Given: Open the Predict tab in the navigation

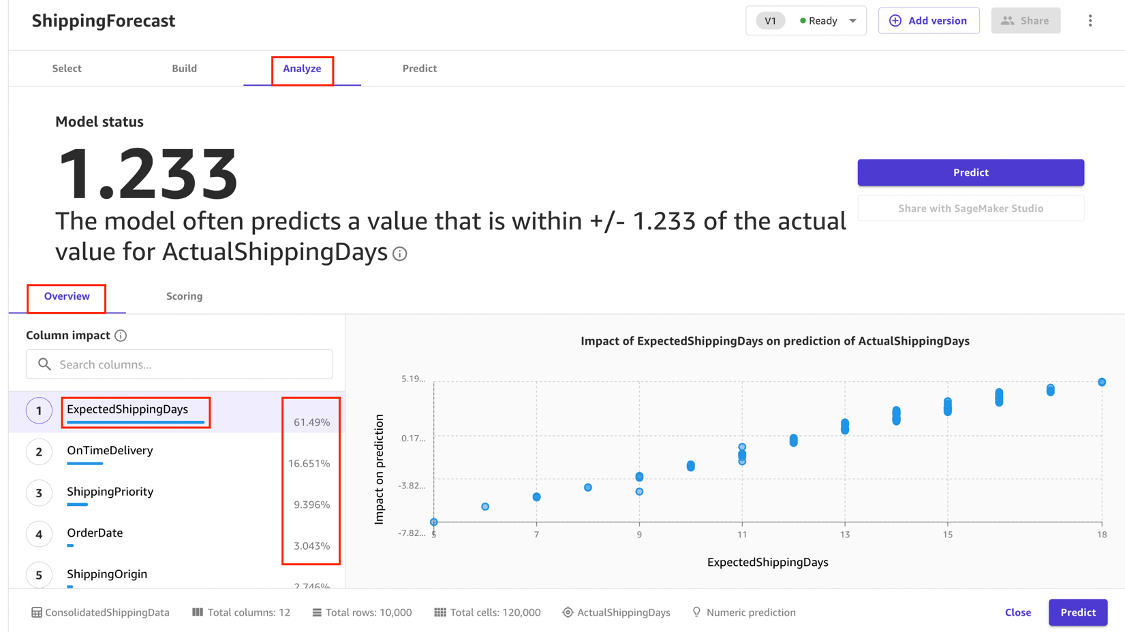Looking at the screenshot, I should (419, 68).
